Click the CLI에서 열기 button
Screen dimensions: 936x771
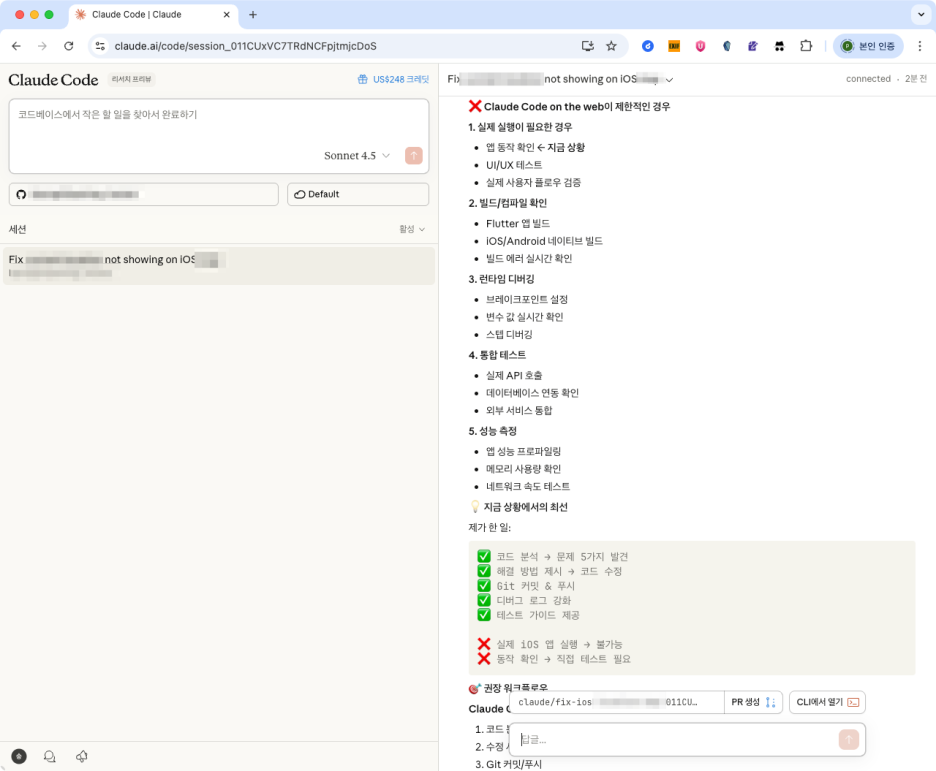[x=827, y=702]
